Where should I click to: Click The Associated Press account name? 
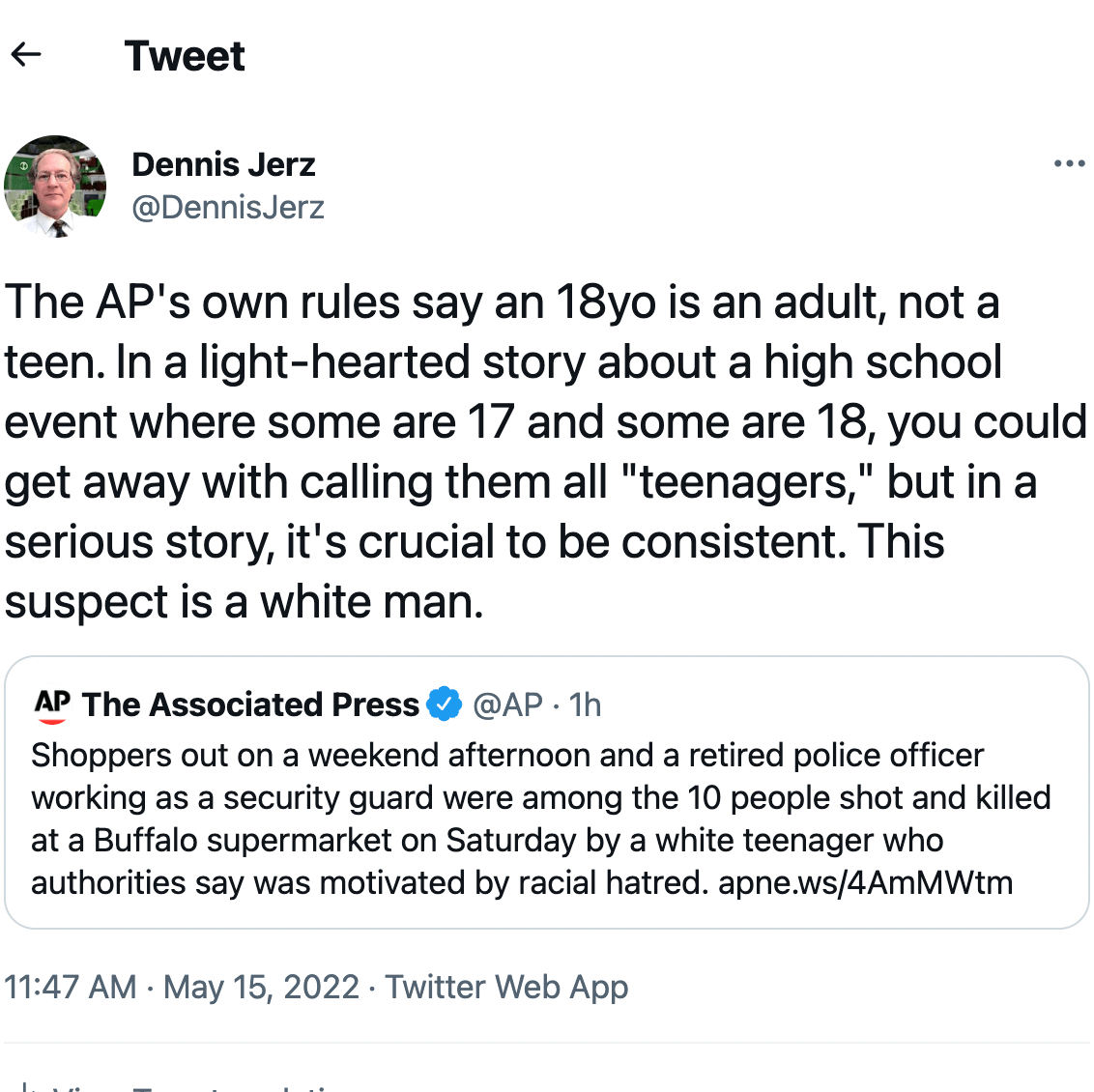250,704
